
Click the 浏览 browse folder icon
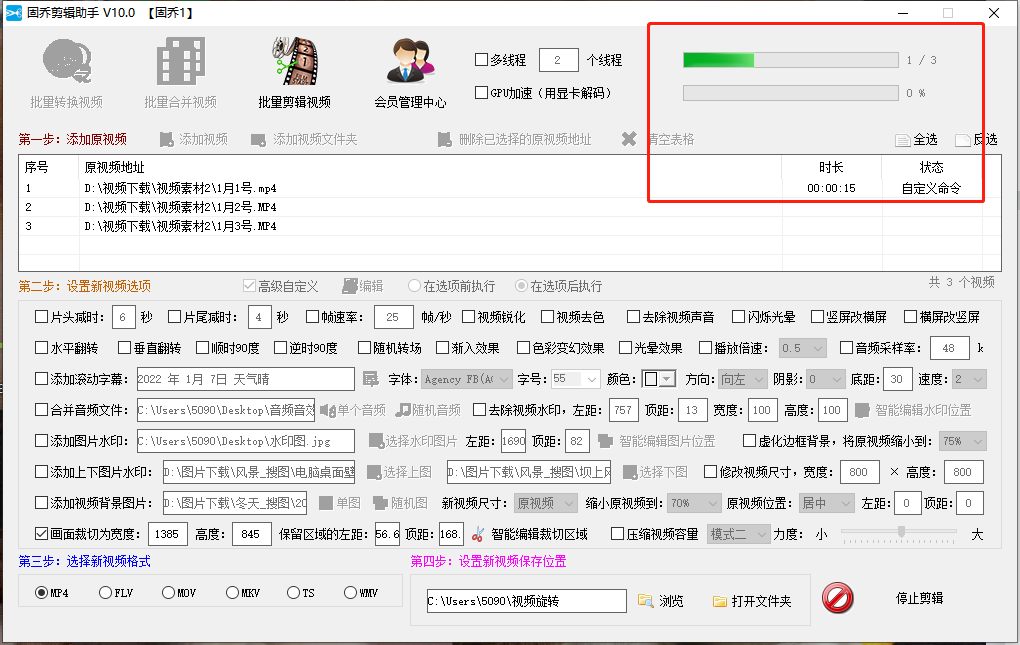pos(645,601)
